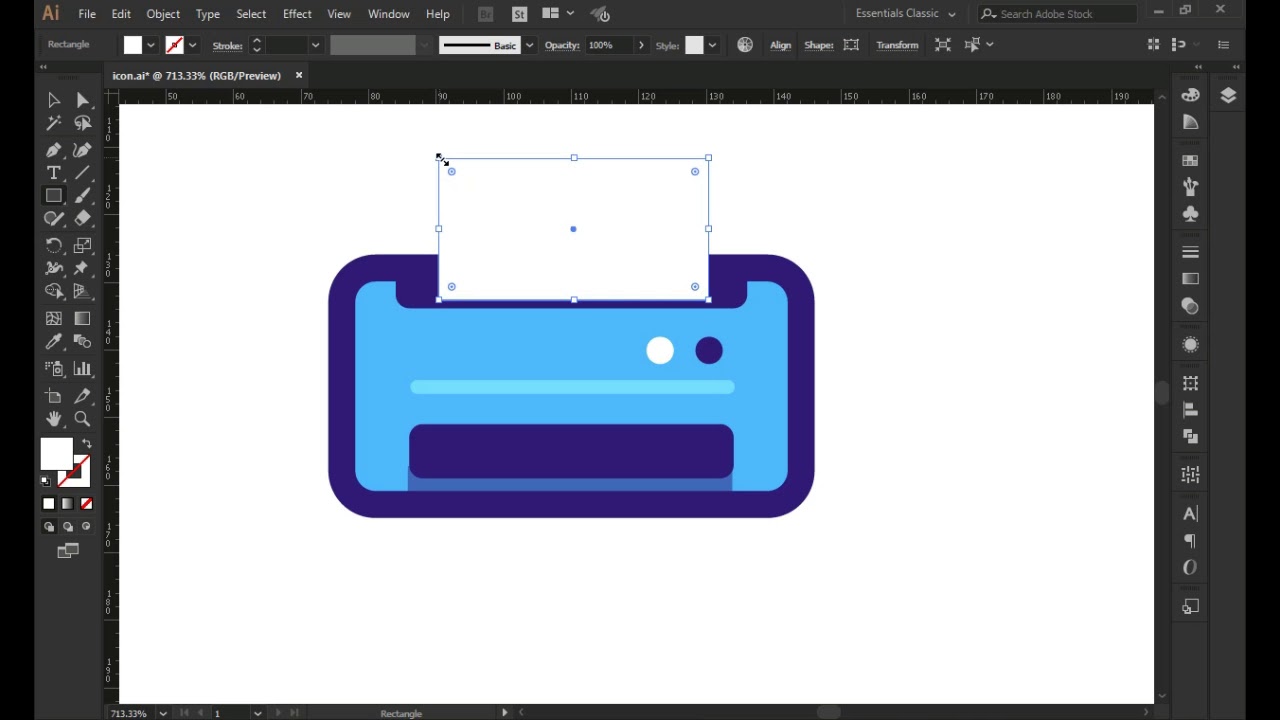Open the Swatches panel icon
This screenshot has height=720, width=1280.
pyautogui.click(x=1190, y=160)
